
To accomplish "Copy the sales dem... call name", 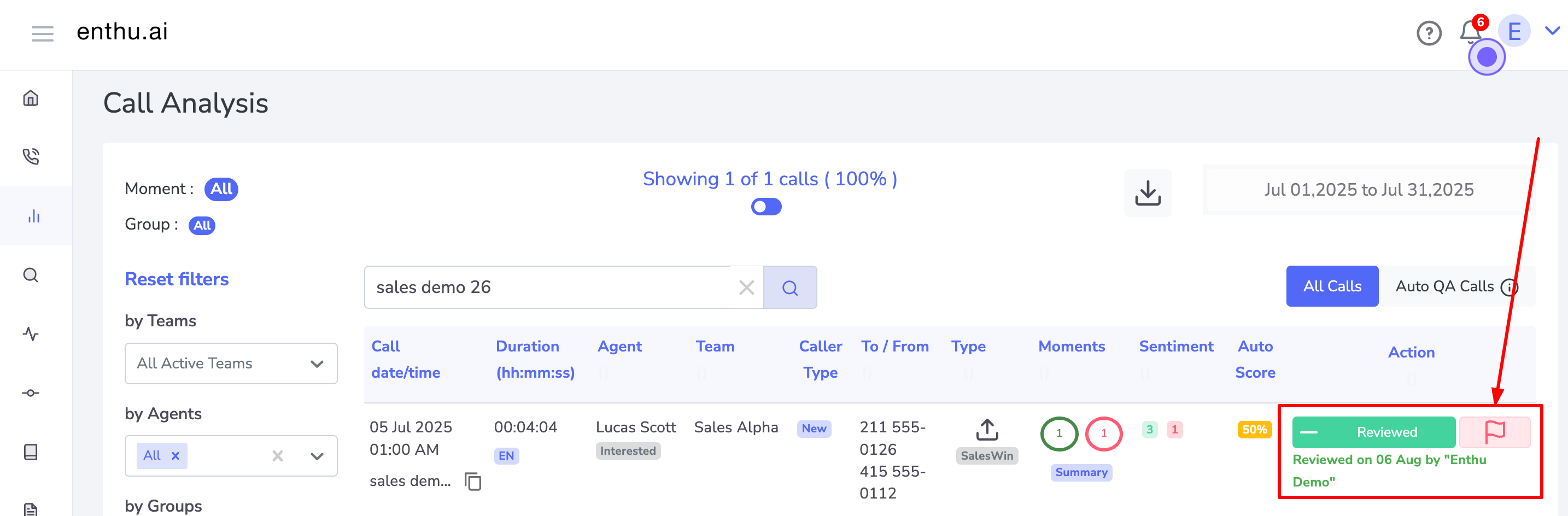I will tap(472, 480).
